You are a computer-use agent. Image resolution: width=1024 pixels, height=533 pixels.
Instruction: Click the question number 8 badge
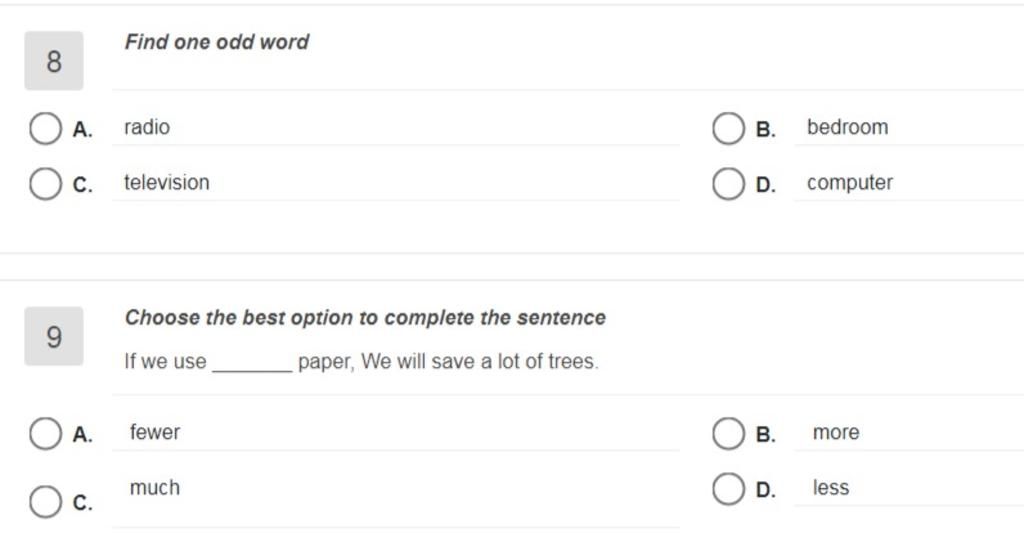click(54, 61)
